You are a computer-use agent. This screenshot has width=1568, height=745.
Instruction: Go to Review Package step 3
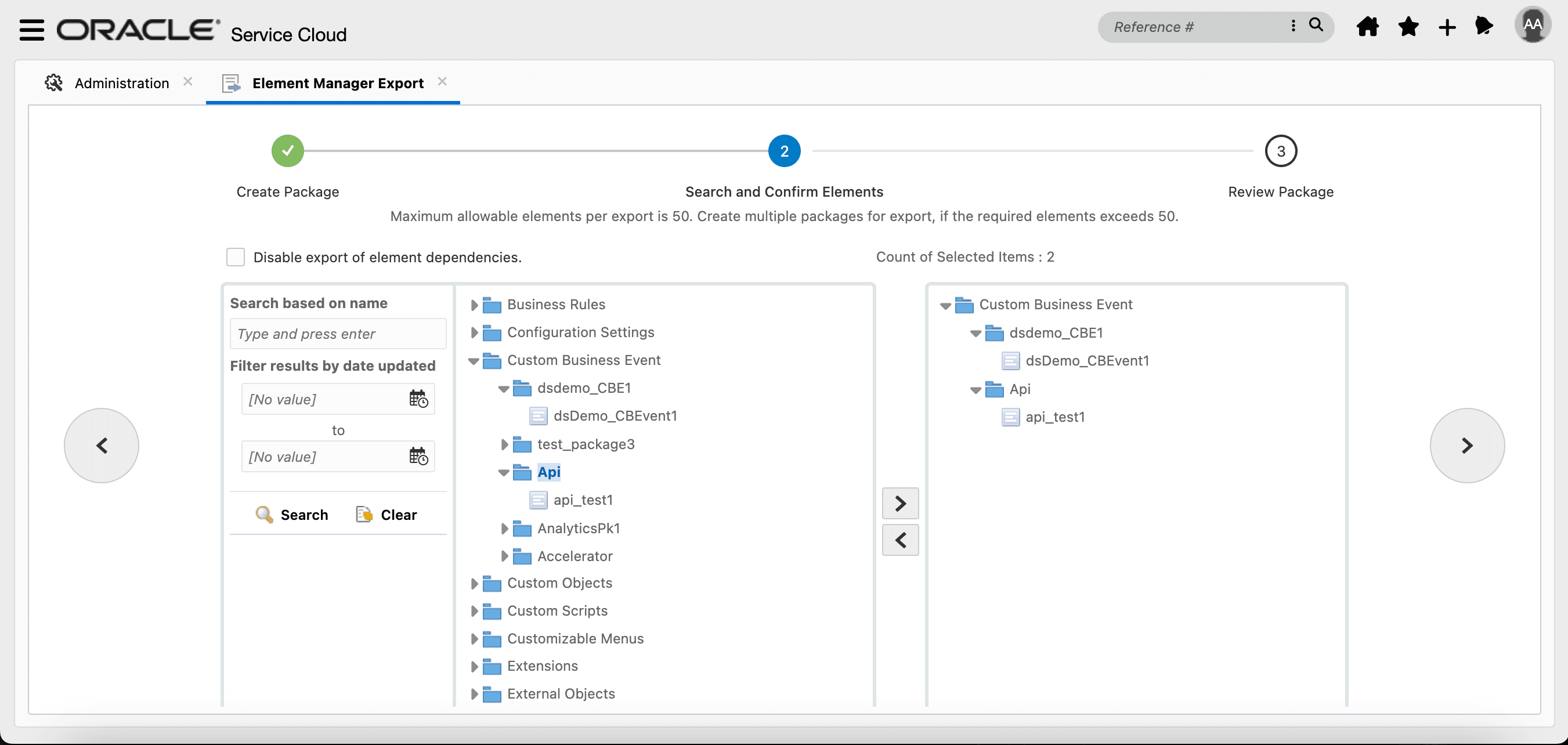1280,151
